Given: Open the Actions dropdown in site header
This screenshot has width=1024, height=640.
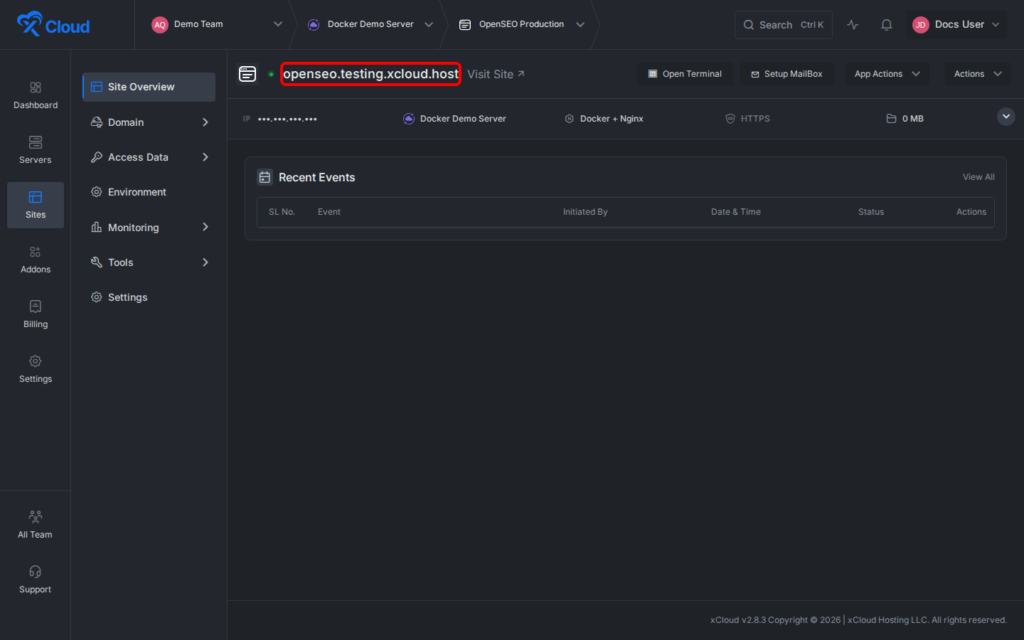Looking at the screenshot, I should [978, 74].
